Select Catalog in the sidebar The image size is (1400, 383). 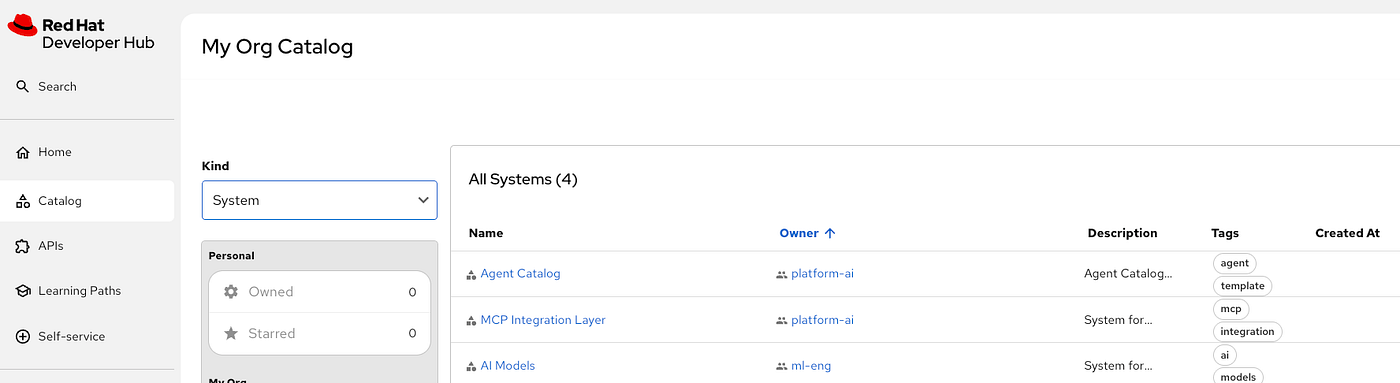click(x=87, y=201)
